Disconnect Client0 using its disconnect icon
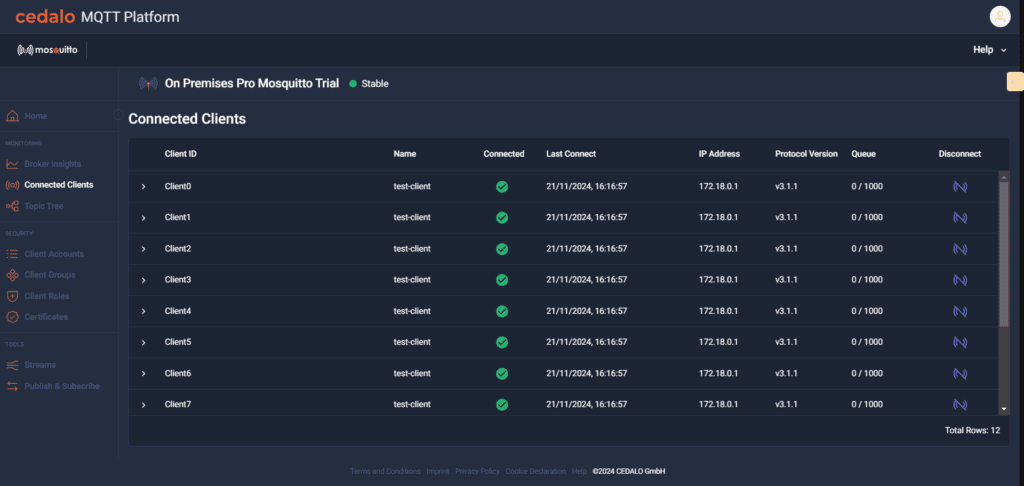This screenshot has width=1024, height=486. [959, 187]
